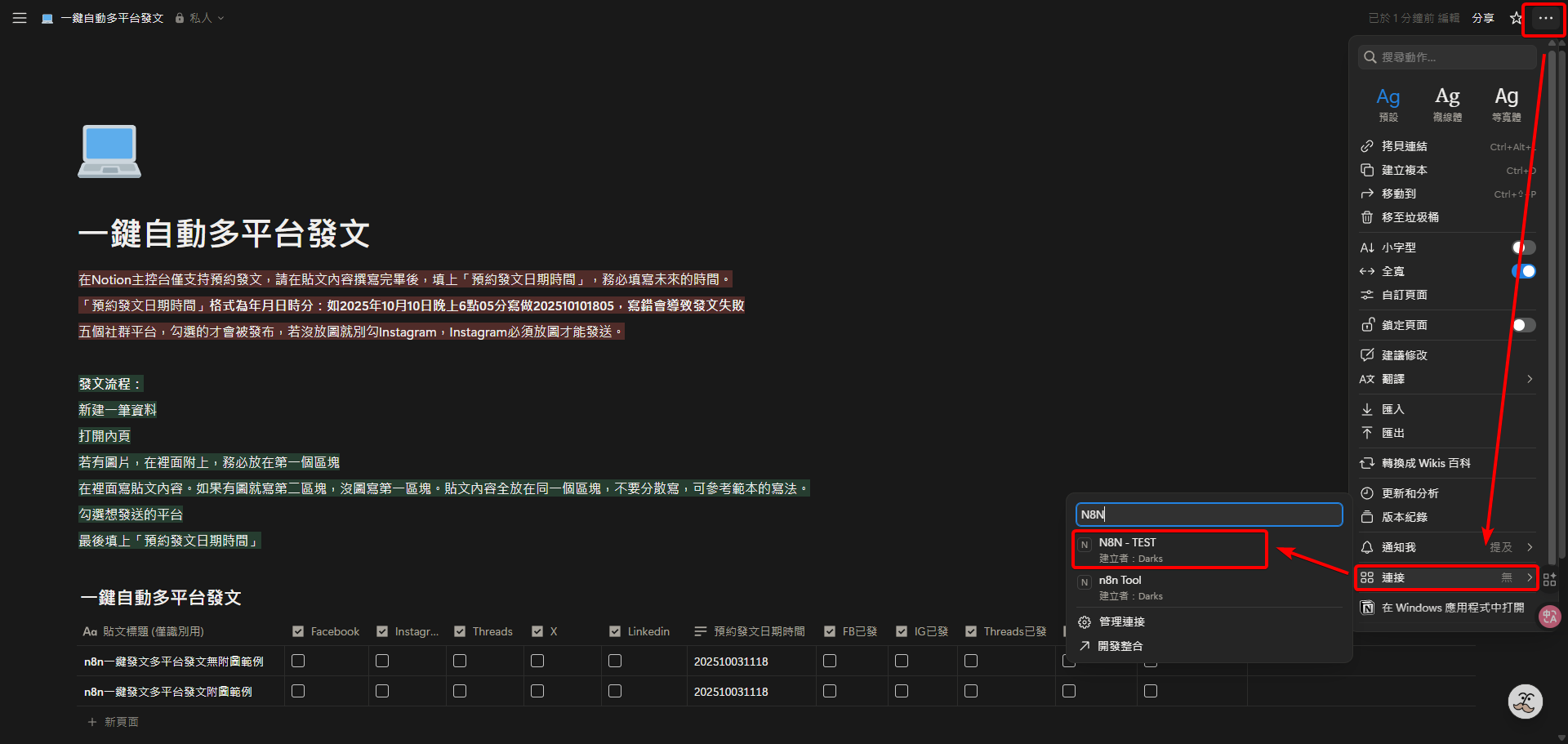Expand the 連接 connections submenu
Image resolution: width=1568 pixels, height=744 pixels.
click(1445, 577)
